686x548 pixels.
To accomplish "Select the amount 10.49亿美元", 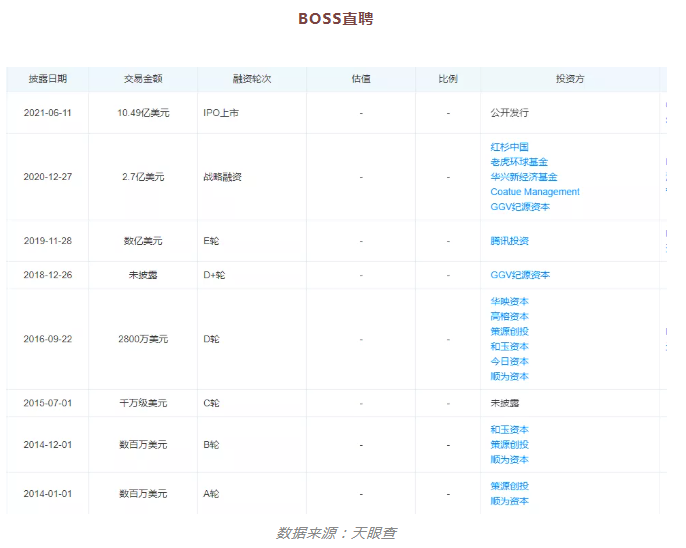I will click(143, 113).
